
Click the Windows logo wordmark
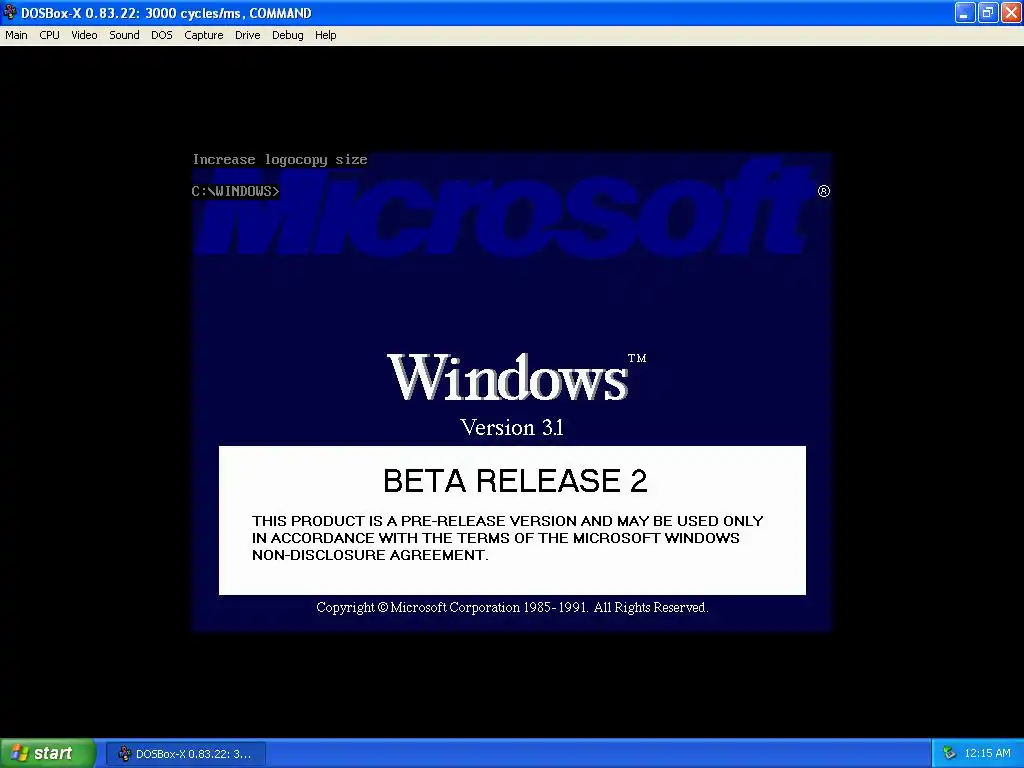[508, 377]
